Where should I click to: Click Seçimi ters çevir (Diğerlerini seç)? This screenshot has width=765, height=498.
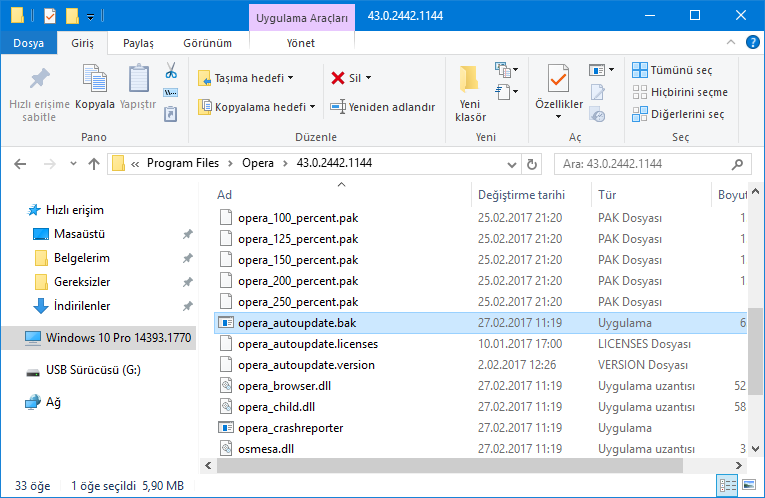click(x=679, y=114)
